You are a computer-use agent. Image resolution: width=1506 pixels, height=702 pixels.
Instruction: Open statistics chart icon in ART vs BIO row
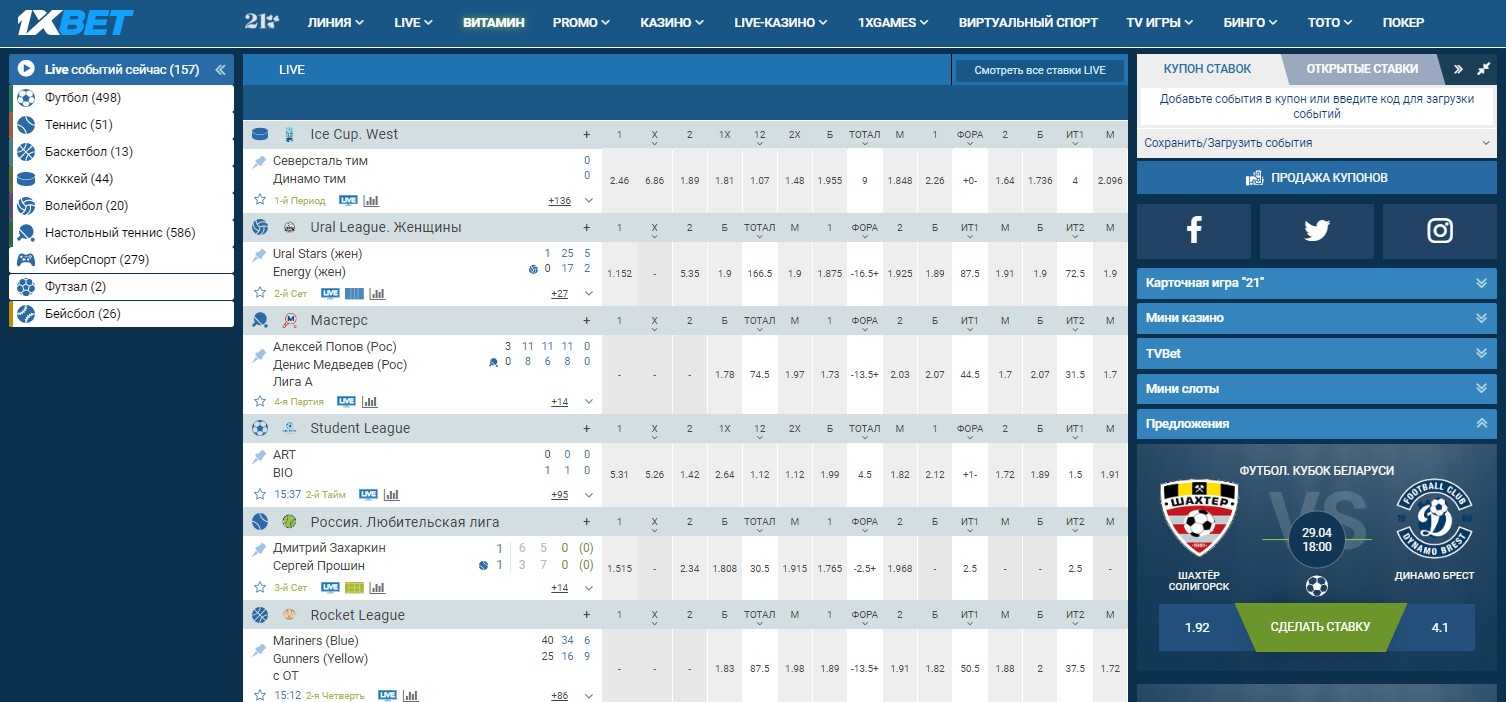tap(391, 494)
